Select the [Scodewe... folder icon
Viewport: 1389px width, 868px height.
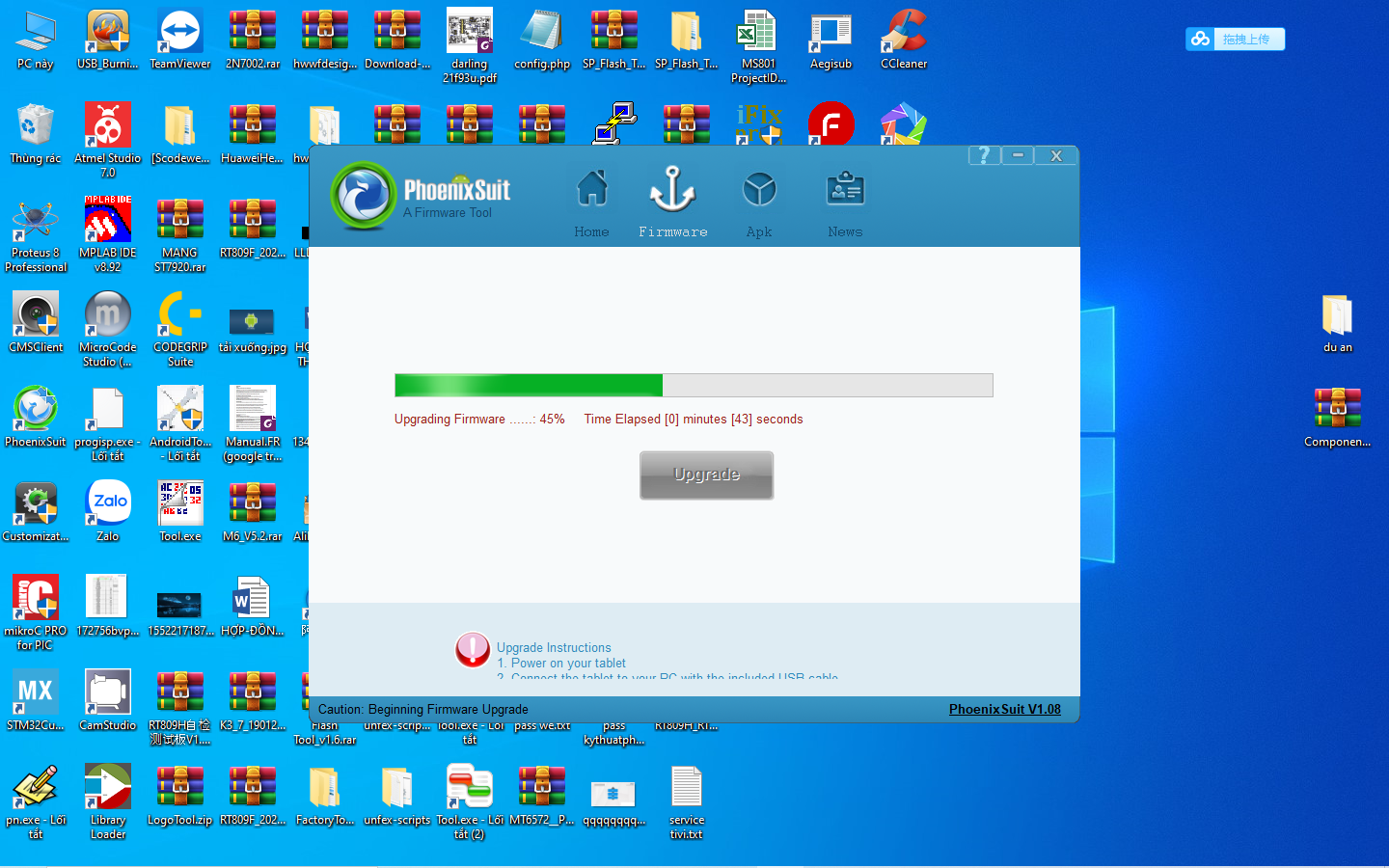pyautogui.click(x=180, y=134)
